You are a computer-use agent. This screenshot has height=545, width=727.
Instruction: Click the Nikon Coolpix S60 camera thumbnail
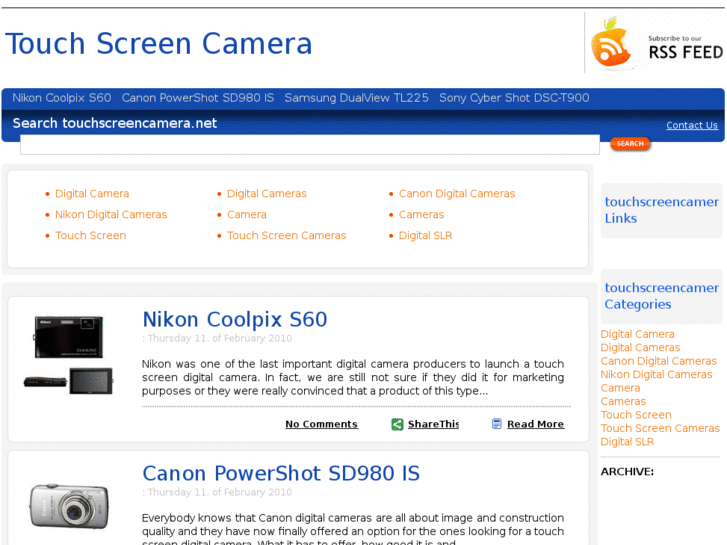[x=69, y=355]
